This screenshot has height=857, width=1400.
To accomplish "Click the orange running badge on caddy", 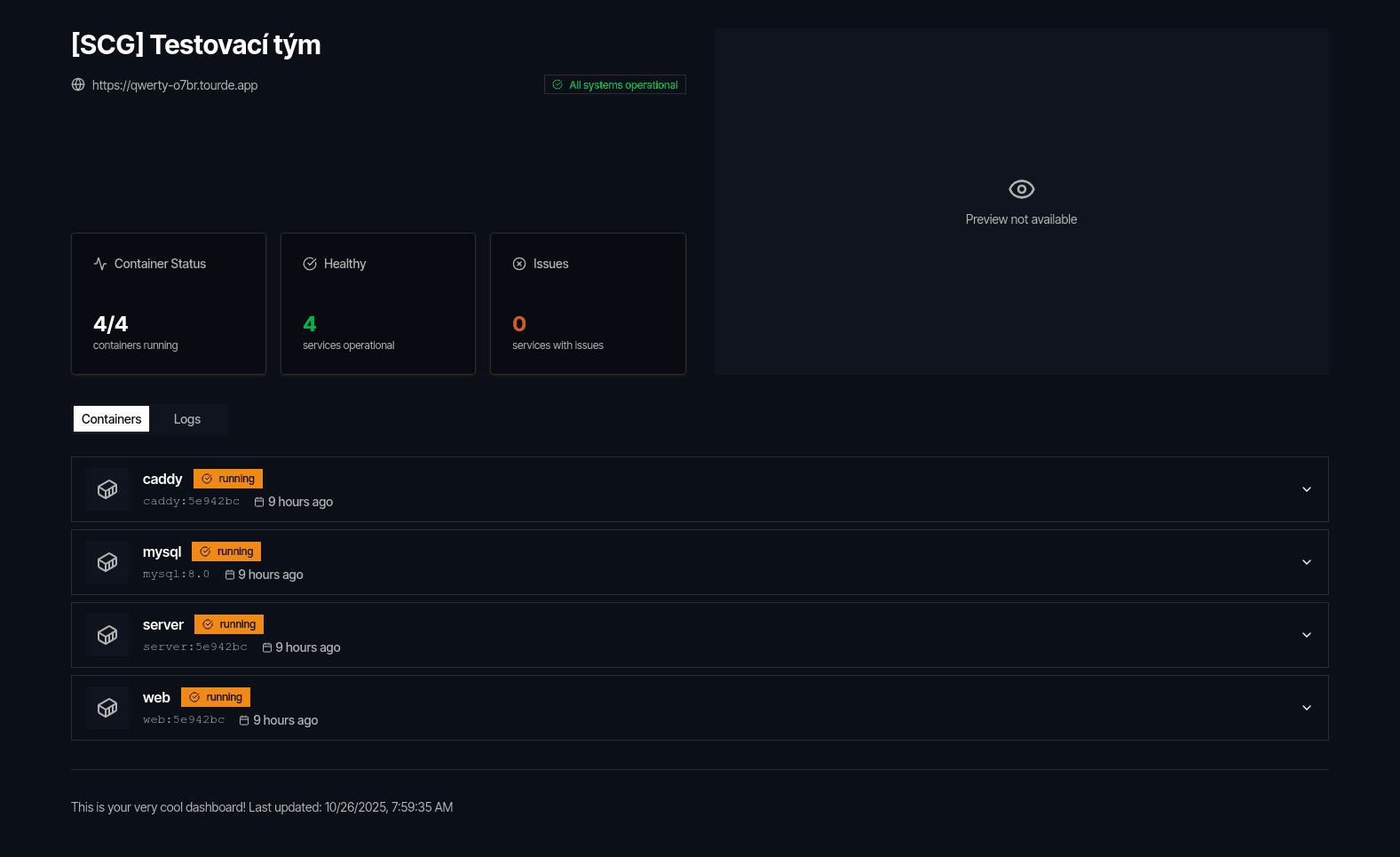I will pyautogui.click(x=228, y=479).
